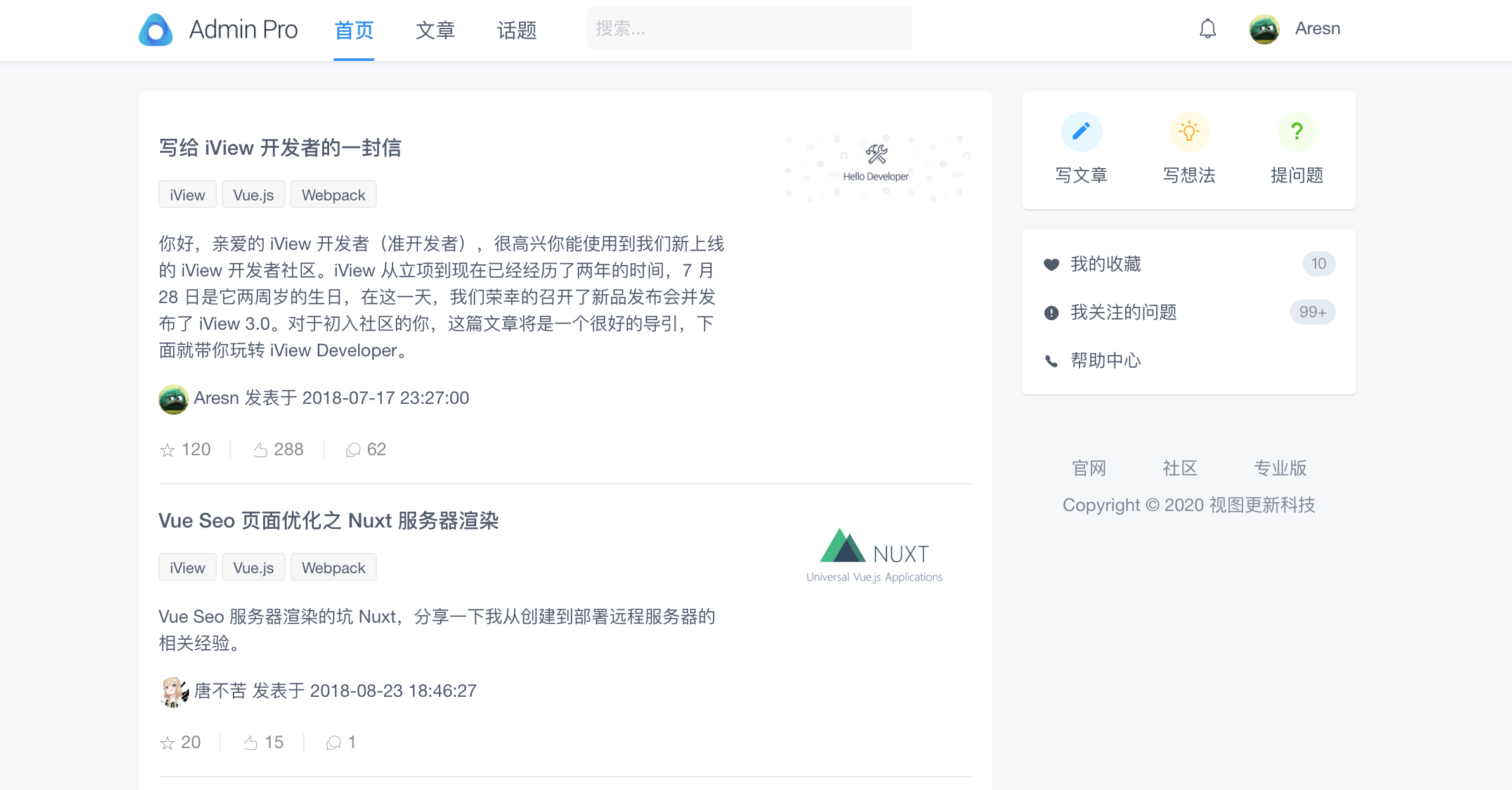Open the notifications bell

point(1208,29)
